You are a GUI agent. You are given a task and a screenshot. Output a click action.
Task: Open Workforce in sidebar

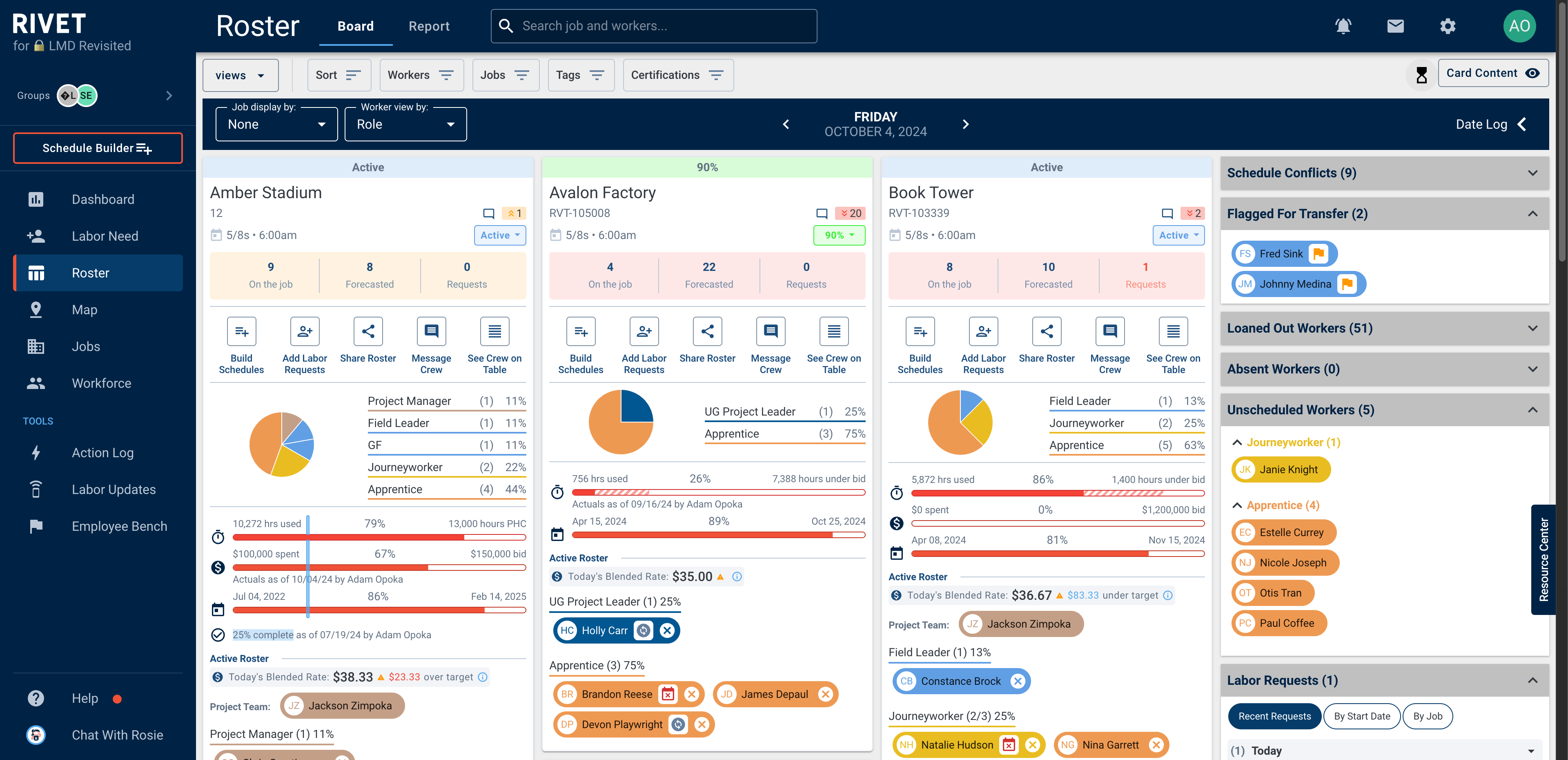(x=98, y=383)
